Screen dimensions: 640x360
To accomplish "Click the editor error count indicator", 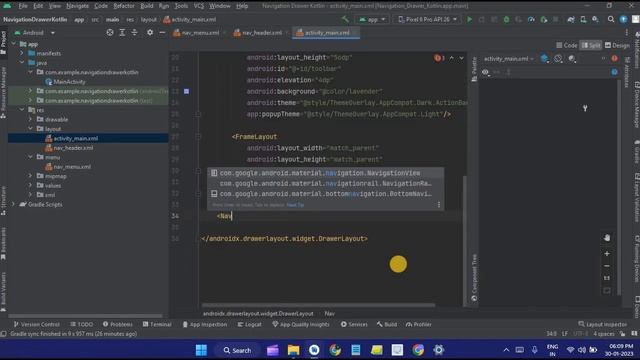I will pyautogui.click(x=439, y=58).
